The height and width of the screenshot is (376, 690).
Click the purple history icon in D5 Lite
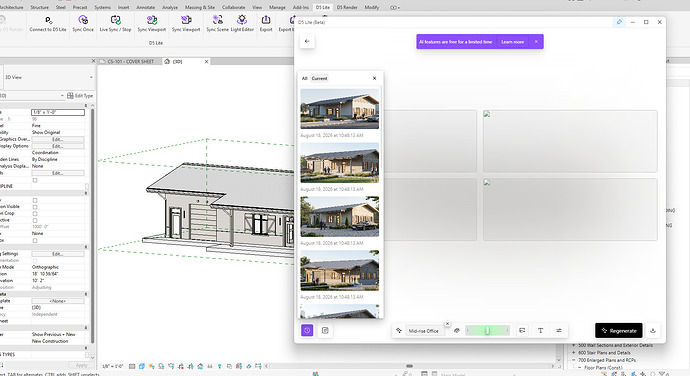[x=307, y=330]
